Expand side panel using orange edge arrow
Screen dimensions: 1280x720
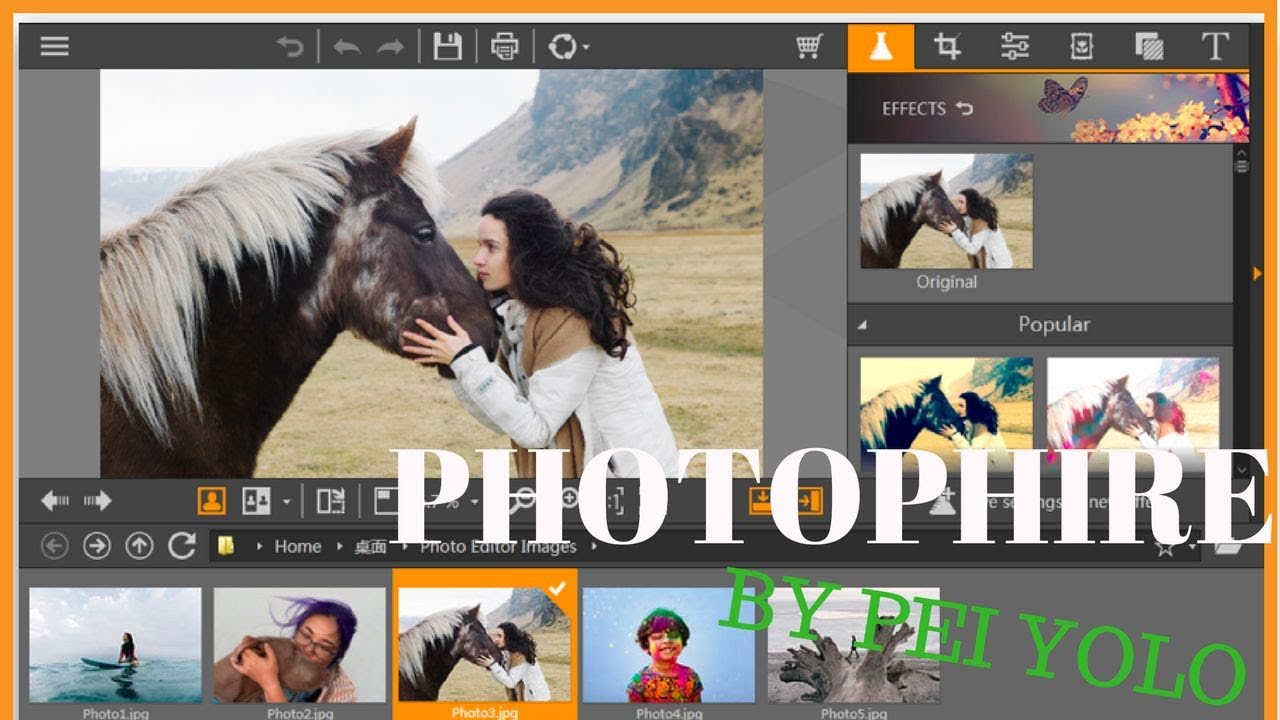click(1258, 272)
